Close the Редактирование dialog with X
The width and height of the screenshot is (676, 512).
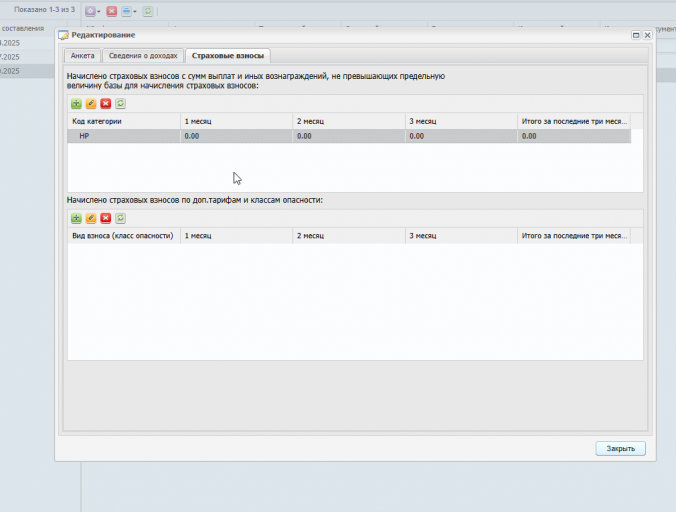[647, 35]
